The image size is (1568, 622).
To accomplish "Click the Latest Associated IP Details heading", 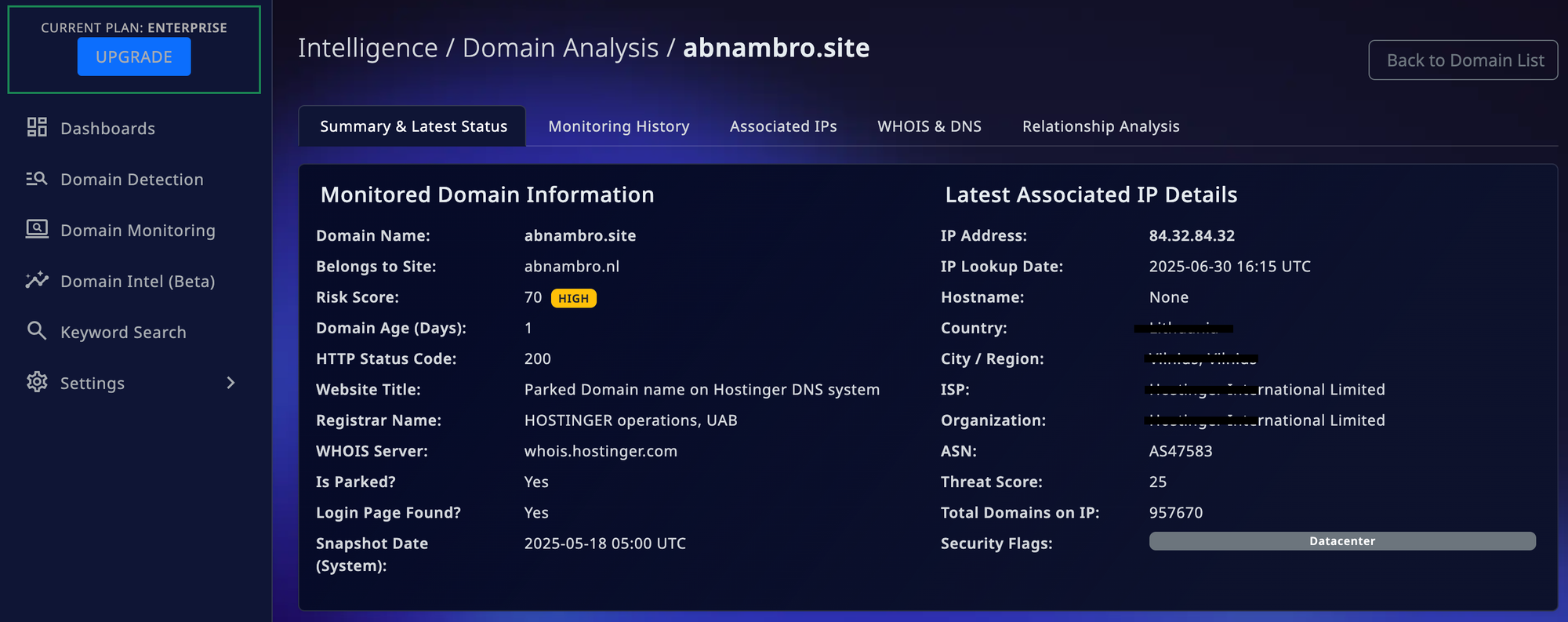I will 1091,195.
